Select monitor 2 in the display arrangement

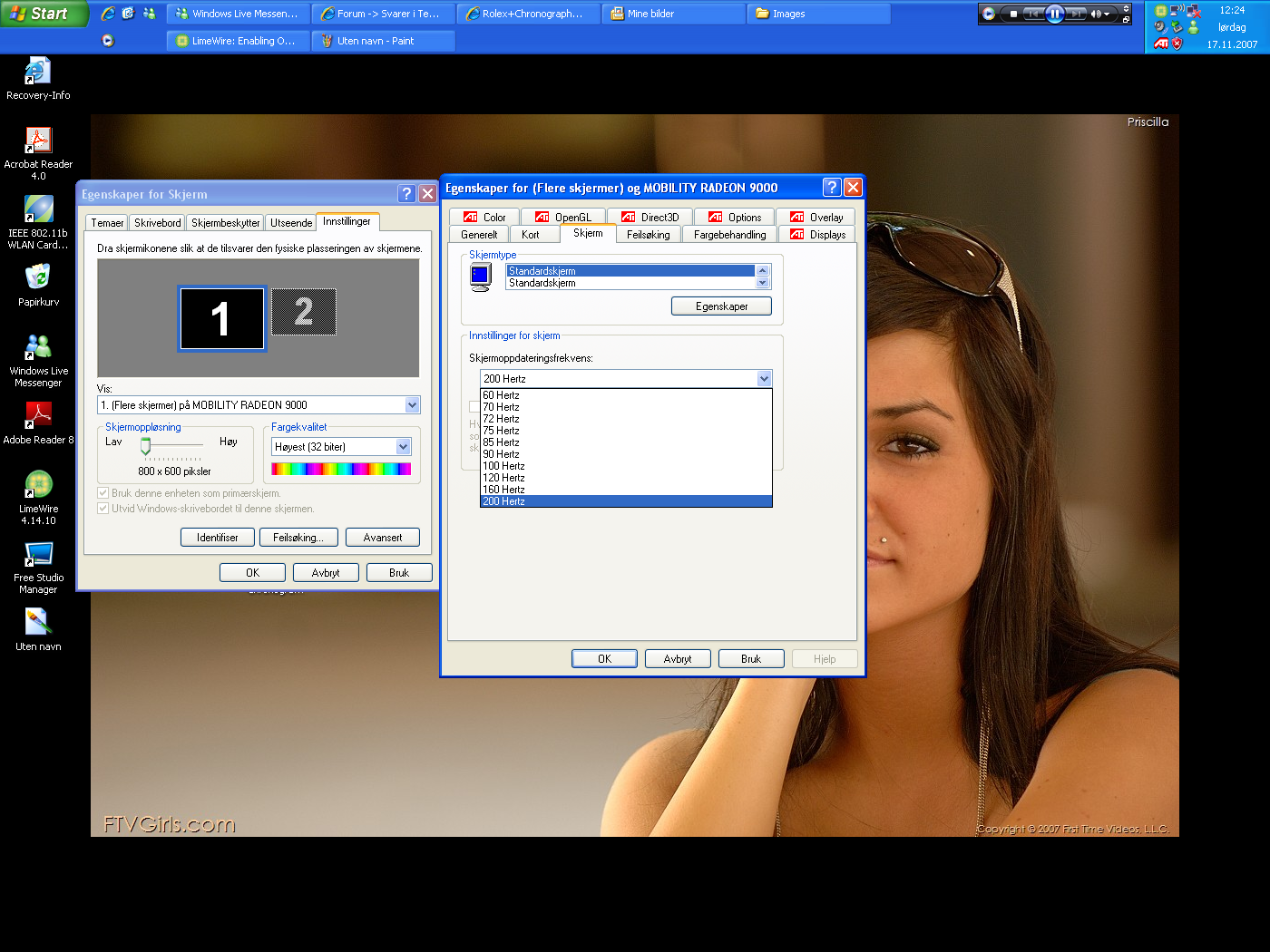point(304,312)
